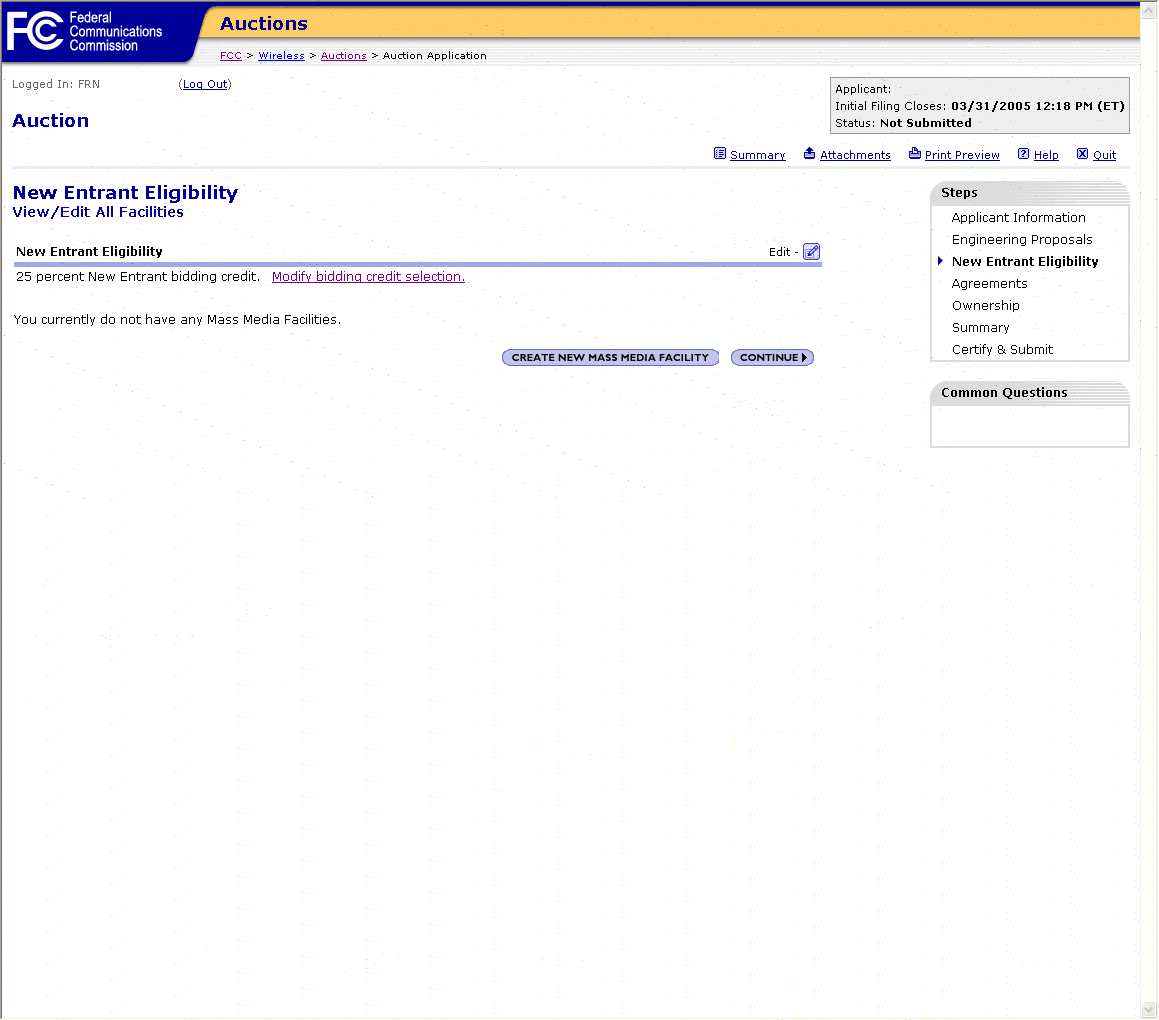1159x1020 pixels.
Task: Go to Summary step in sidebar
Action: point(980,327)
